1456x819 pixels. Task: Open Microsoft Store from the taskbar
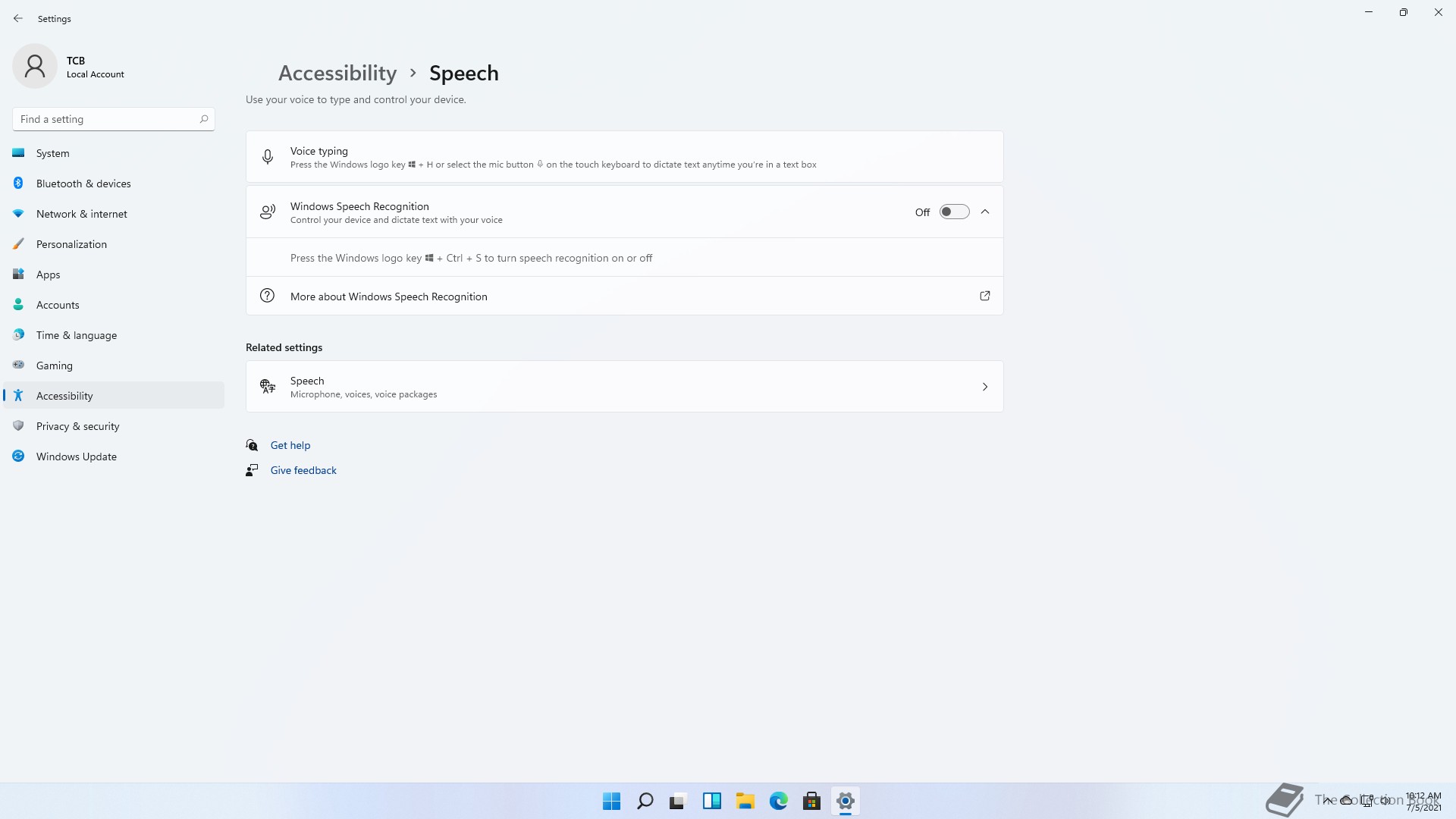[x=812, y=801]
